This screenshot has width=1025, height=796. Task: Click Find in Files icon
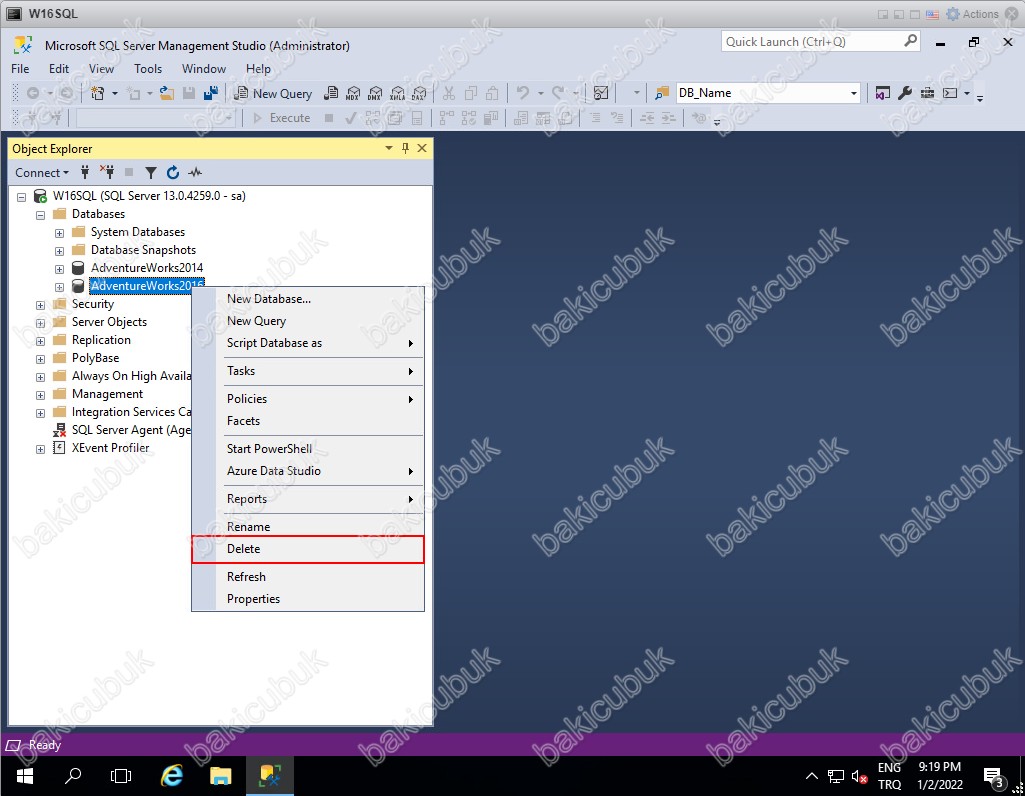662,93
